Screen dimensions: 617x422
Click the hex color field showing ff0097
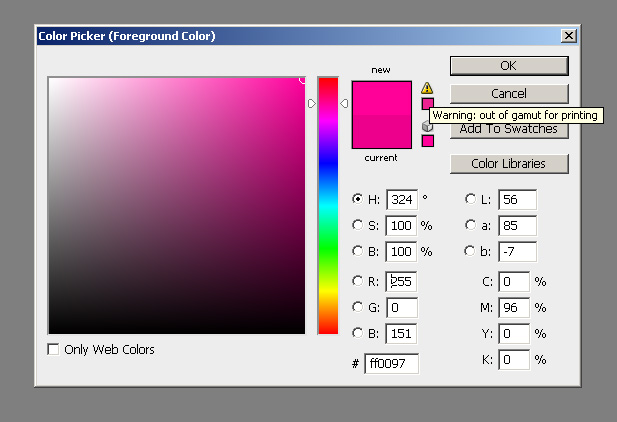pos(391,363)
